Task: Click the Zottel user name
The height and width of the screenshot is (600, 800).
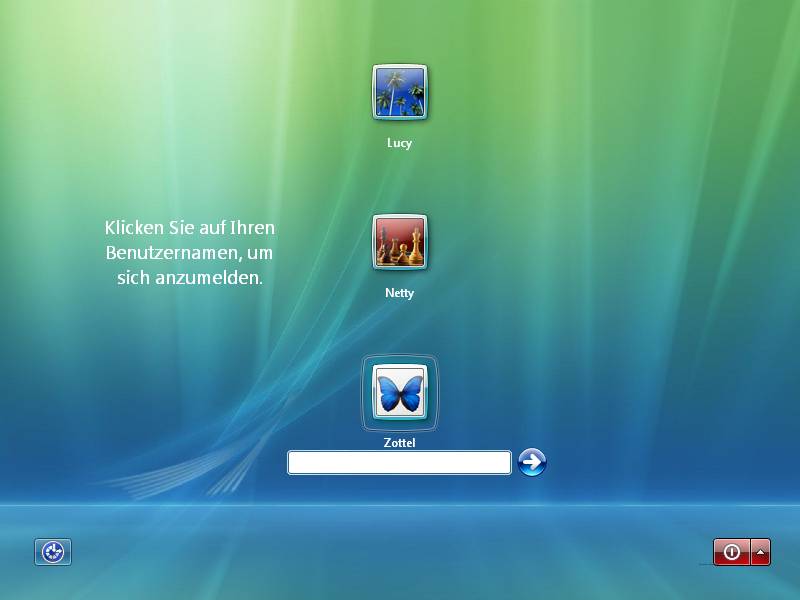Action: click(399, 442)
